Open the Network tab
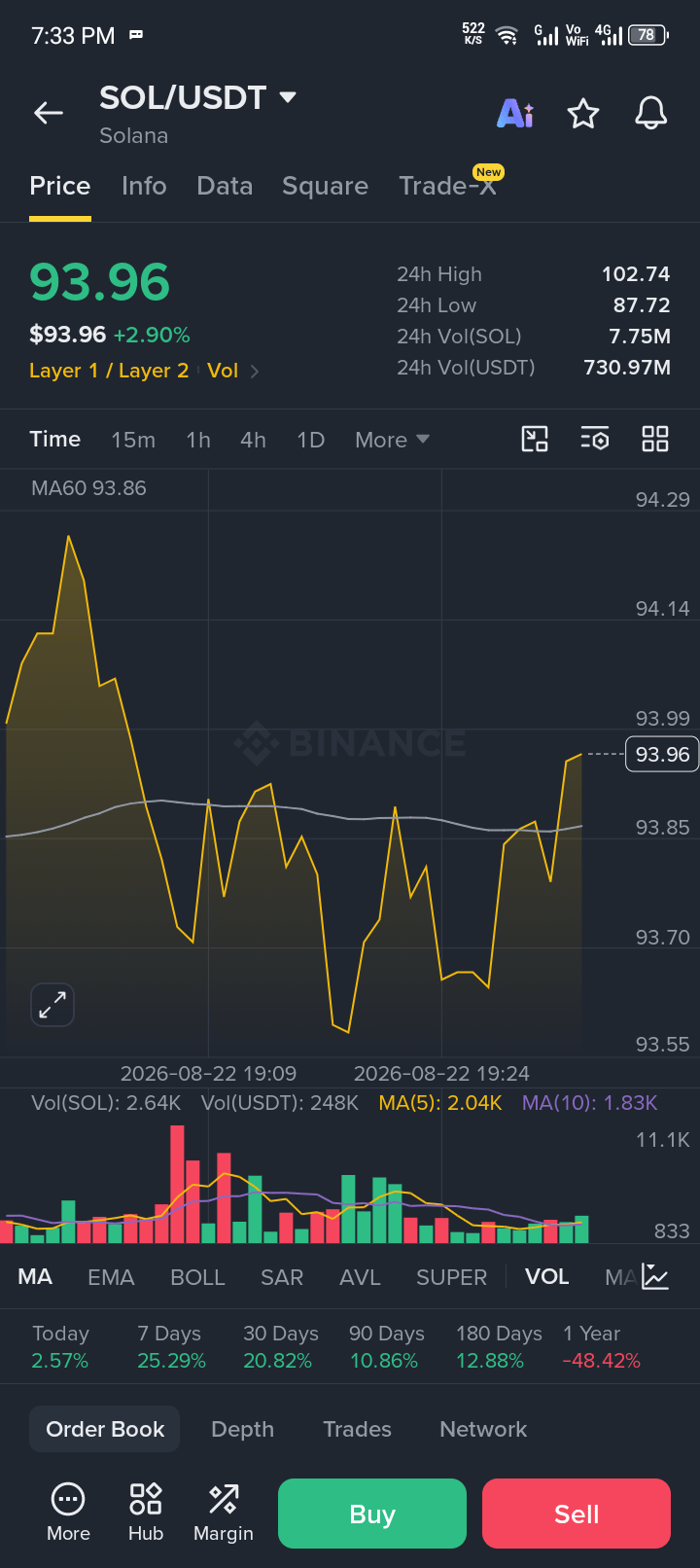This screenshot has width=700, height=1568. coord(483,1429)
